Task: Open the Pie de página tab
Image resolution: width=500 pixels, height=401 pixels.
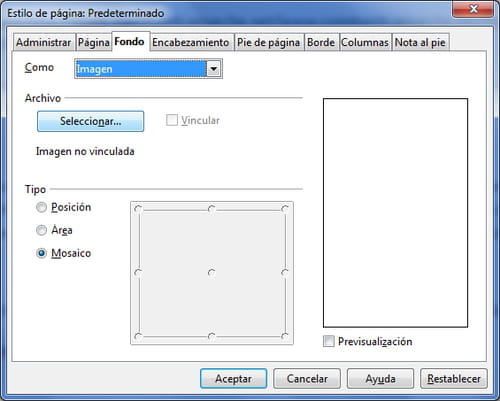Action: click(268, 43)
